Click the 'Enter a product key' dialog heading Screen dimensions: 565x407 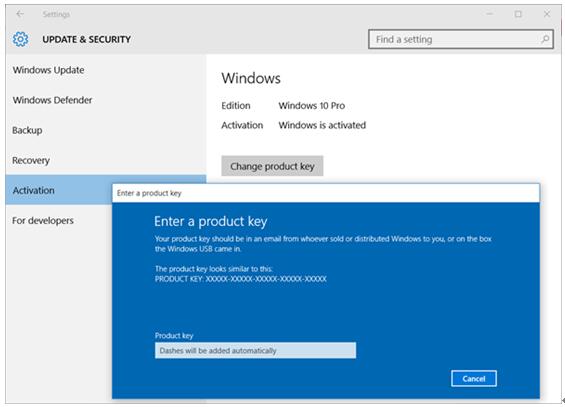210,221
